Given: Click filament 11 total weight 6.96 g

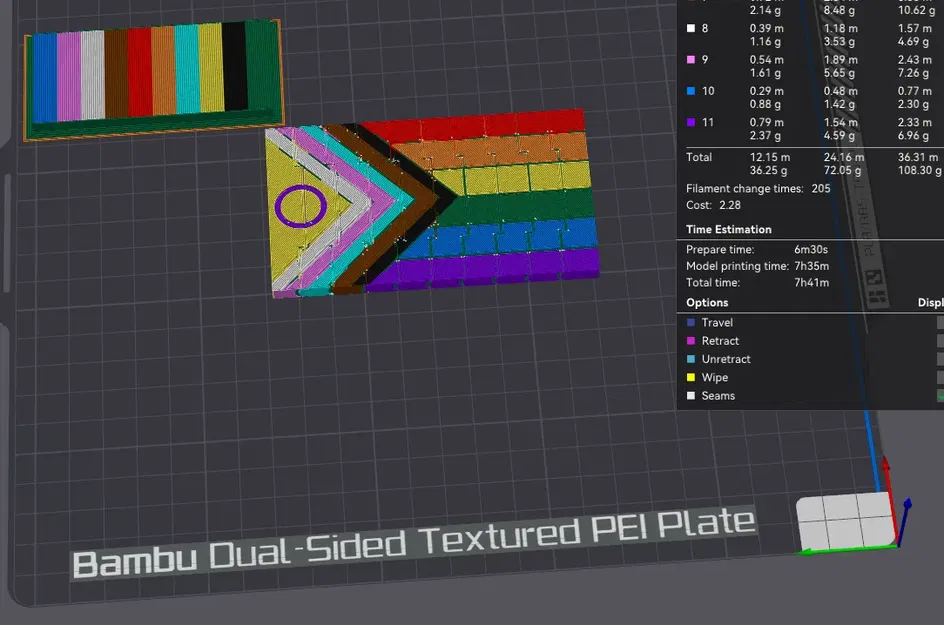Looking at the screenshot, I should 913,135.
